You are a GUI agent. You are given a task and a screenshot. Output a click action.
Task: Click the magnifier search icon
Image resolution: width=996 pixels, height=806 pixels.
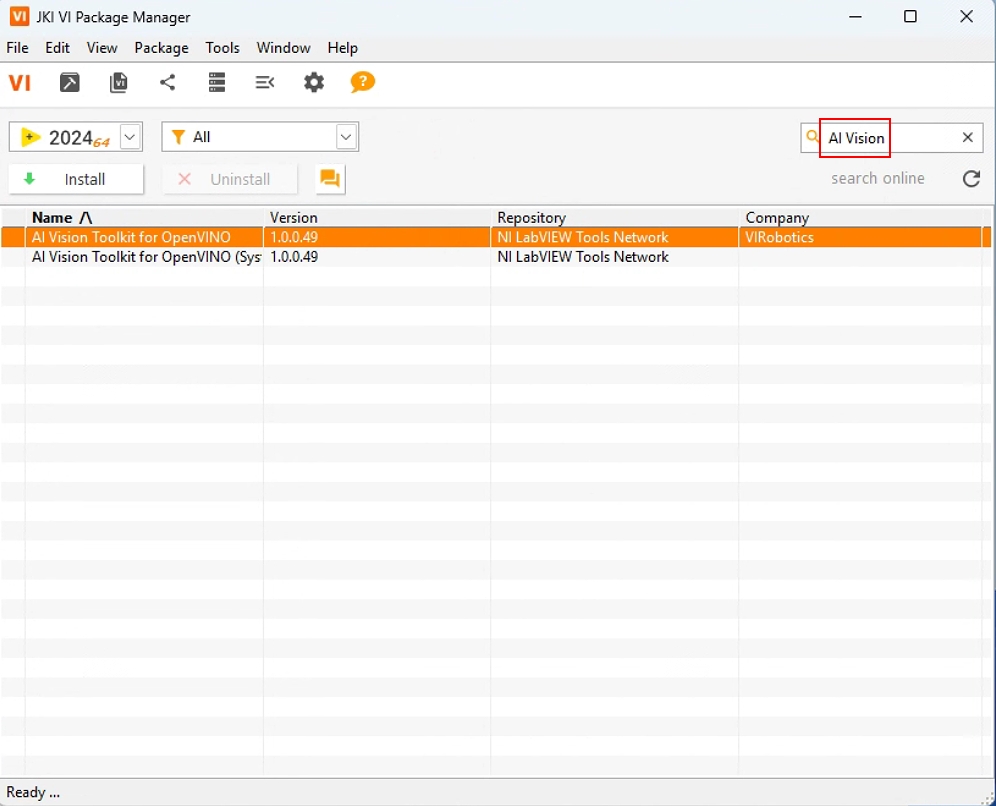[x=812, y=137]
